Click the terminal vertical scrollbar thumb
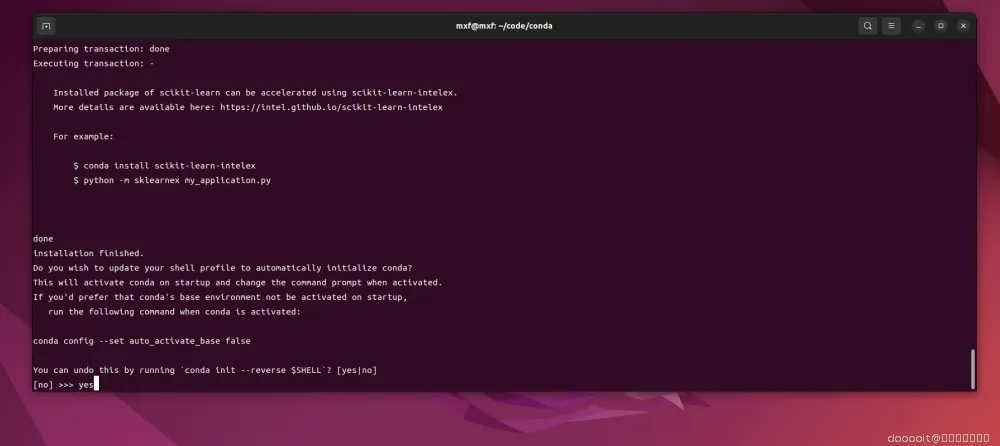The width and height of the screenshot is (1000, 446). click(973, 369)
